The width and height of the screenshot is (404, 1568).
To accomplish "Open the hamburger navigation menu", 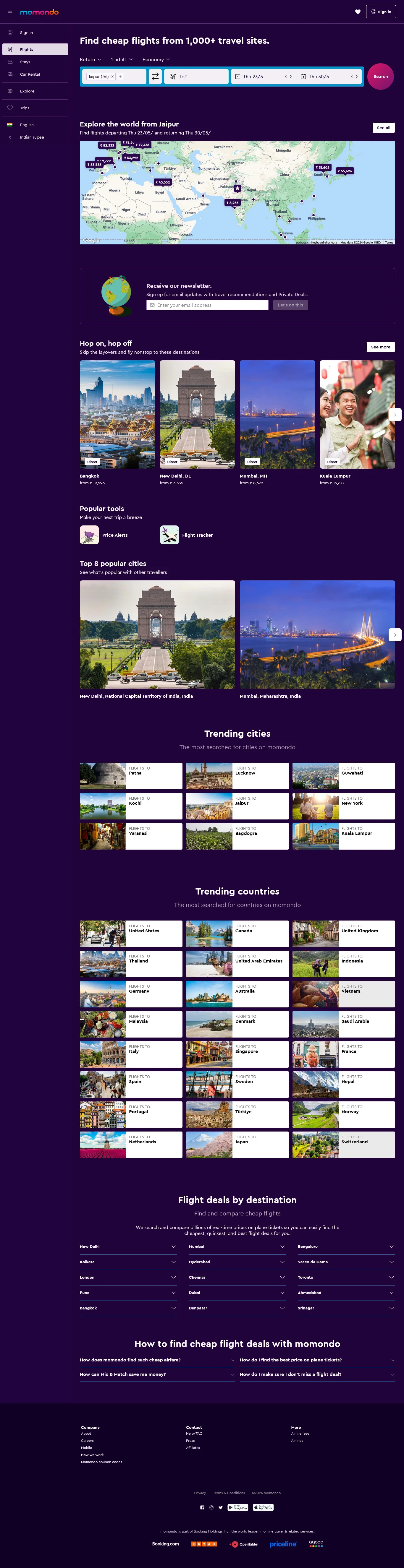I will [x=10, y=12].
